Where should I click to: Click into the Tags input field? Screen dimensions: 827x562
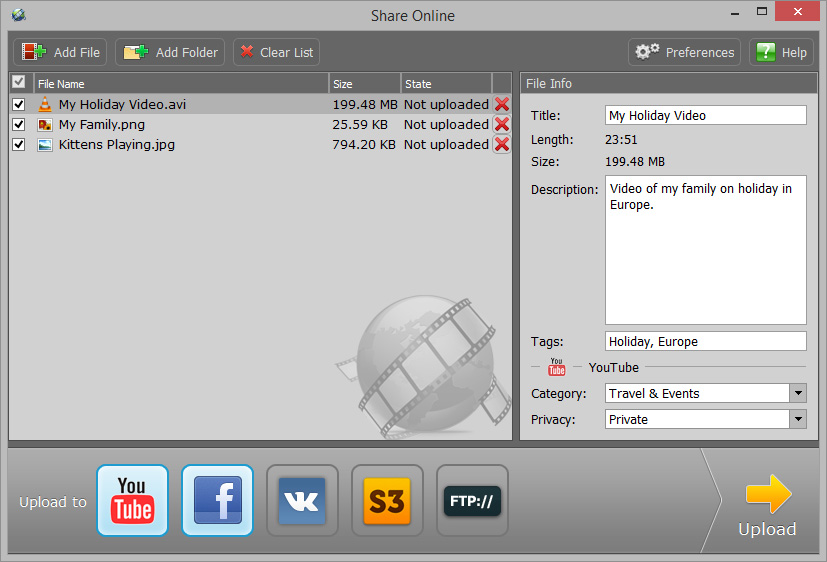pyautogui.click(x=705, y=341)
